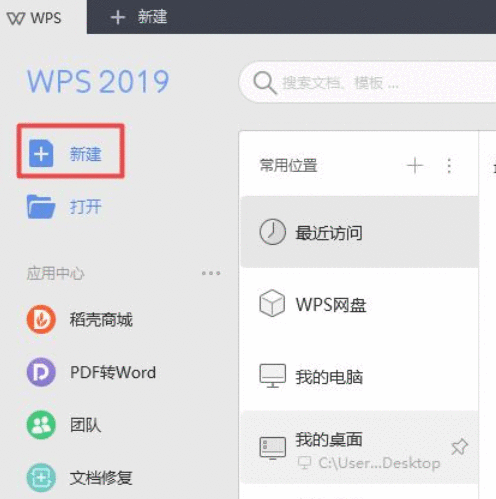The width and height of the screenshot is (496, 499).
Task: Click the 文档修复 label
Action: [x=101, y=478]
